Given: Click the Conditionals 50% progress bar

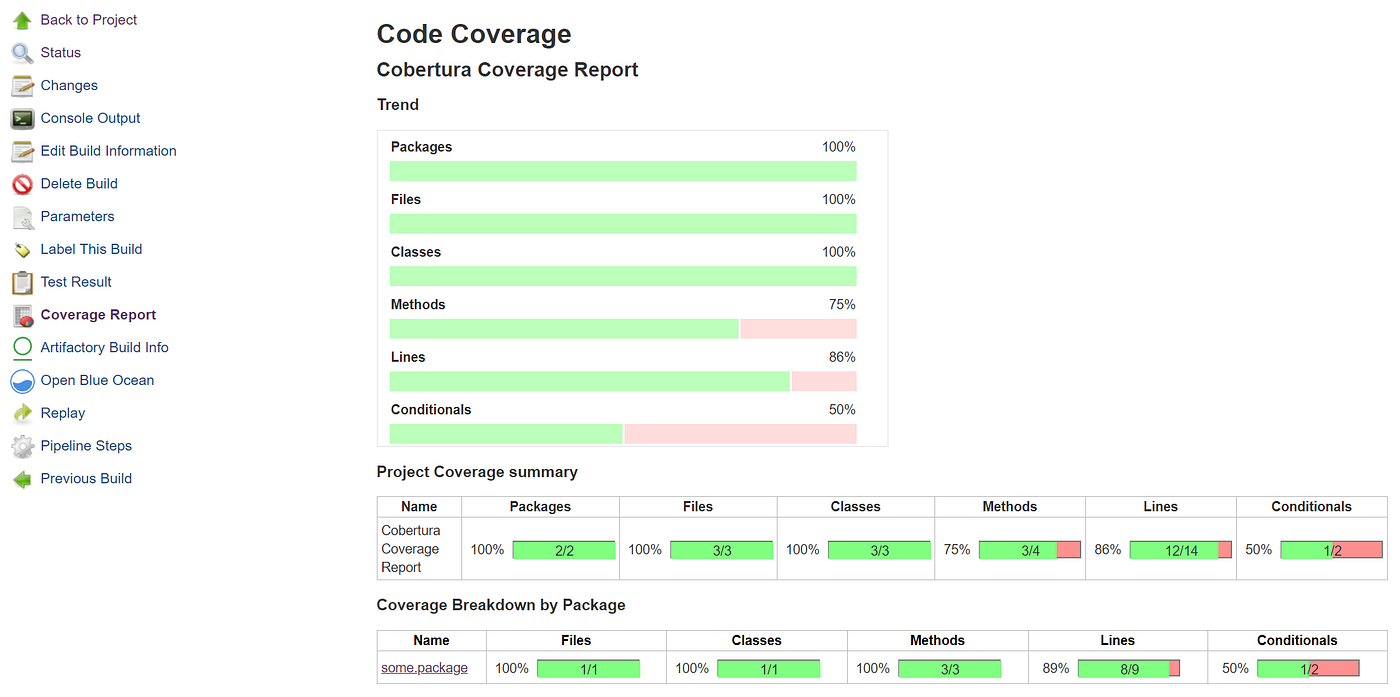Looking at the screenshot, I should [623, 433].
